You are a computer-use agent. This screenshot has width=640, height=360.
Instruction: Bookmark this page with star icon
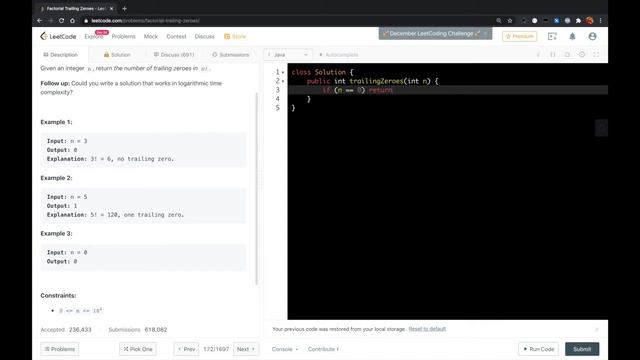(x=510, y=20)
